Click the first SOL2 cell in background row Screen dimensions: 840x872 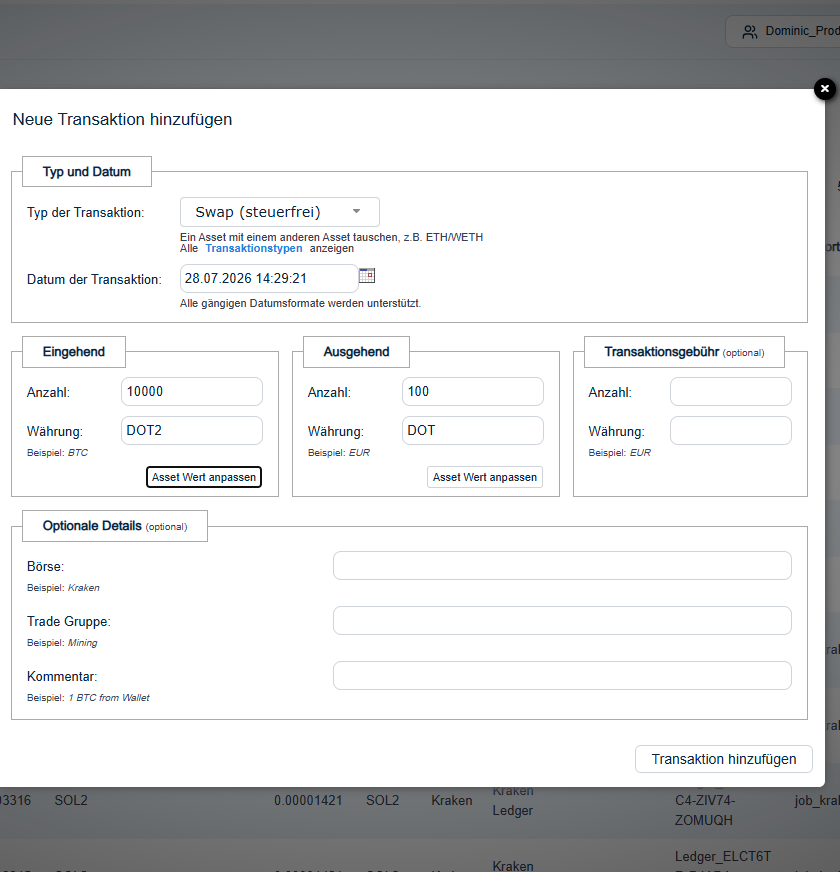pos(71,801)
